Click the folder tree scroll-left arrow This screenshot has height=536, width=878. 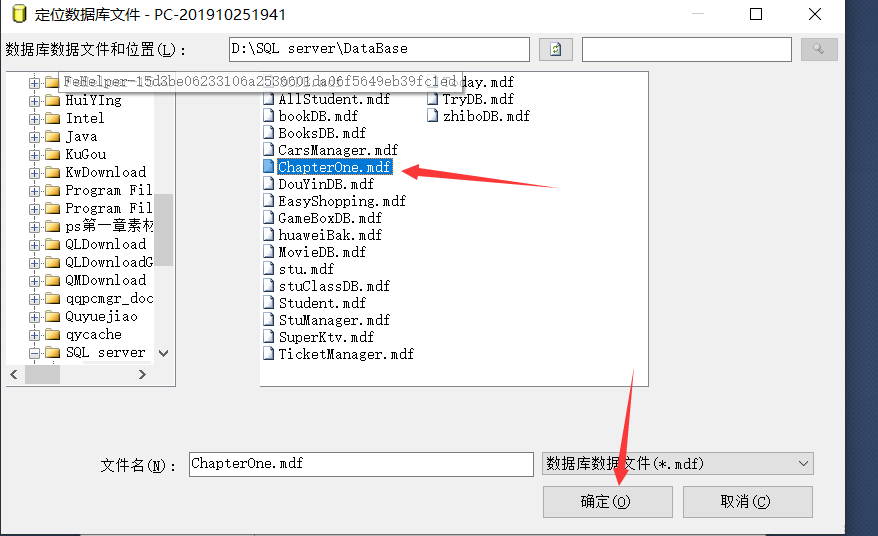click(x=14, y=375)
